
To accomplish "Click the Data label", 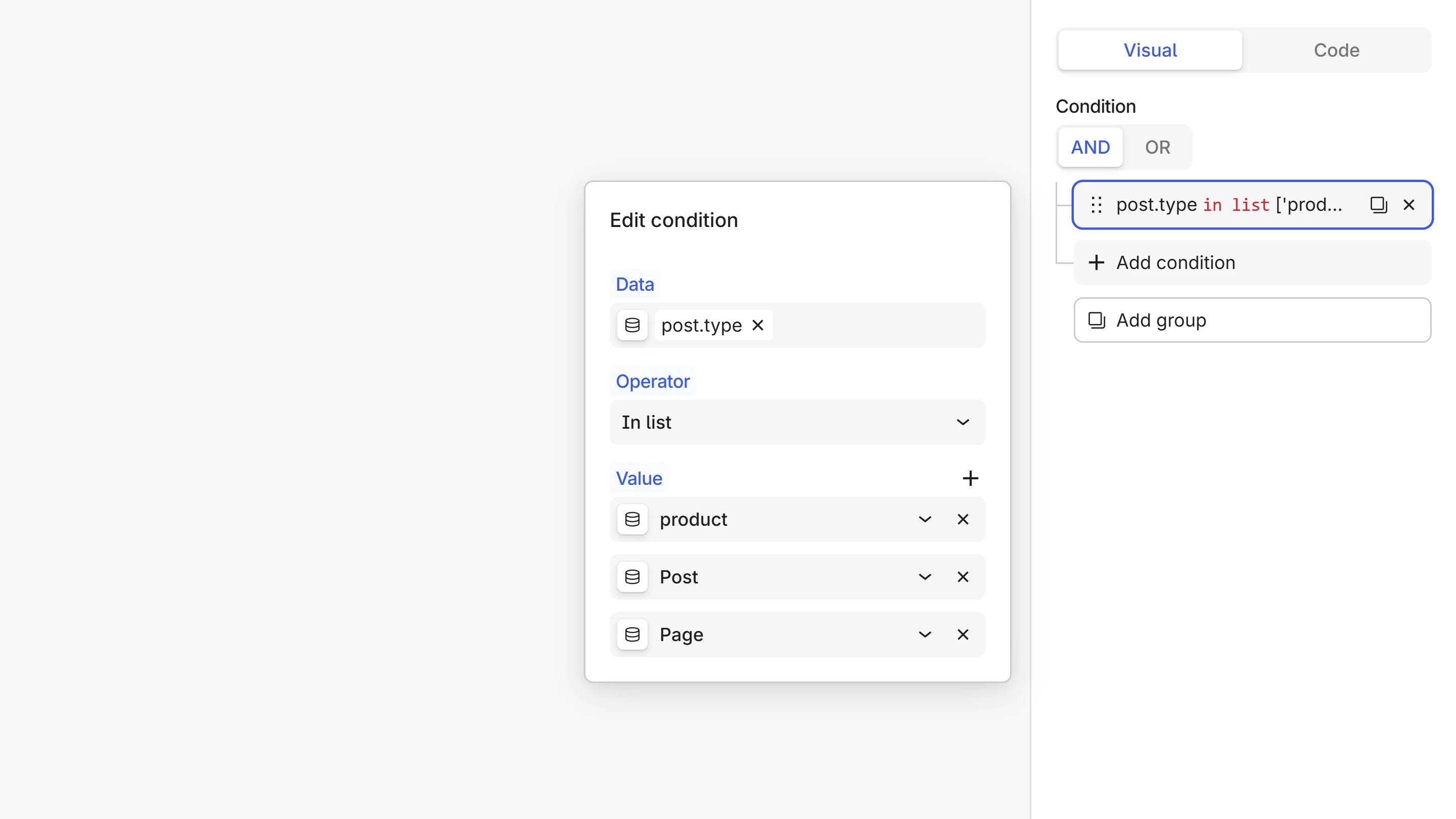I will (635, 284).
